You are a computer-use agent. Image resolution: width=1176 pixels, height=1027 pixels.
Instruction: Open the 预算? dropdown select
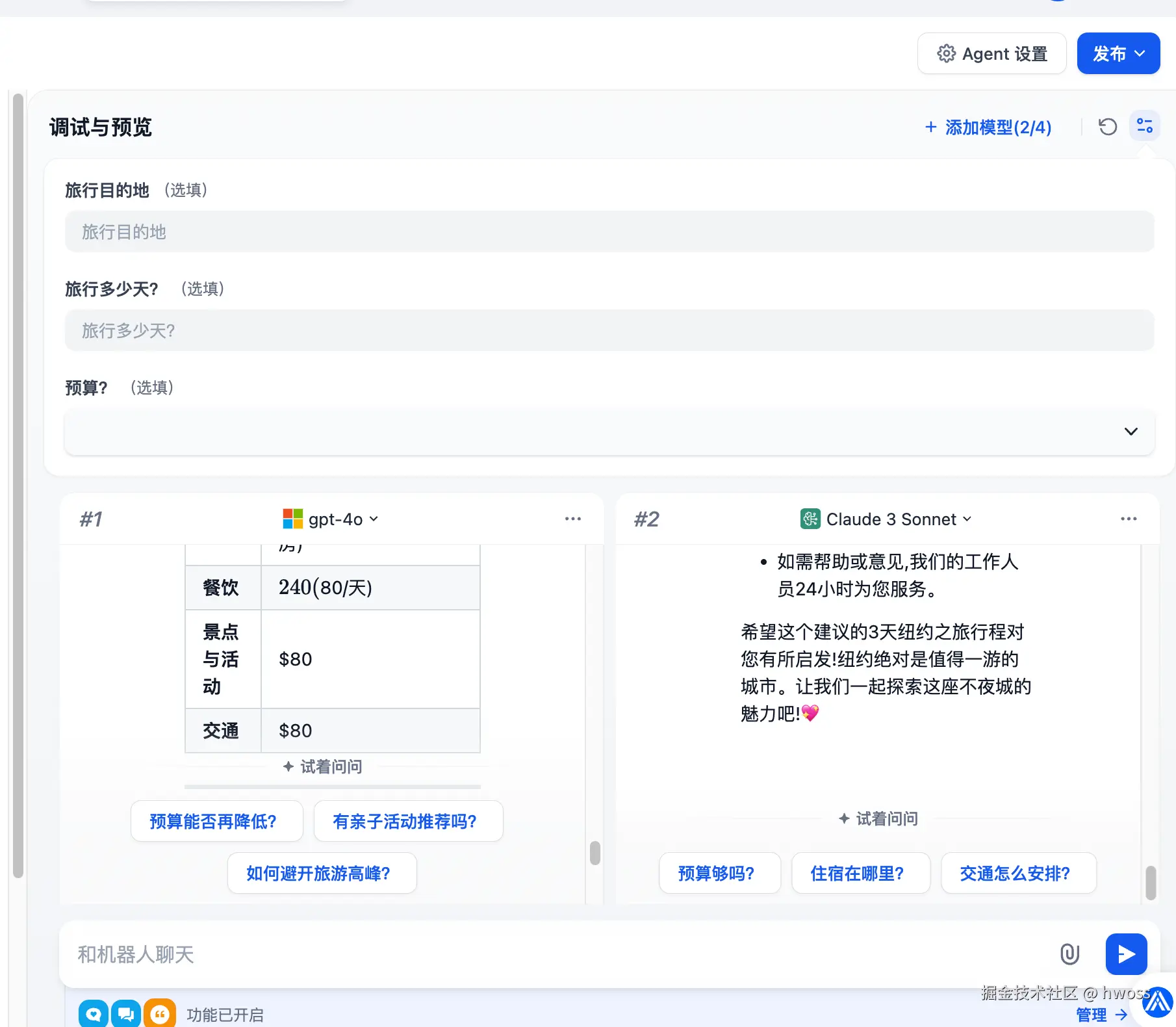click(x=609, y=432)
